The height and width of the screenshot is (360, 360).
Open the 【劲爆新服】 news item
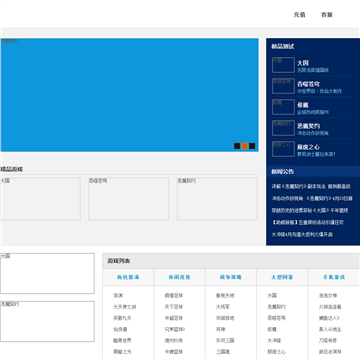pyautogui.click(x=307, y=222)
